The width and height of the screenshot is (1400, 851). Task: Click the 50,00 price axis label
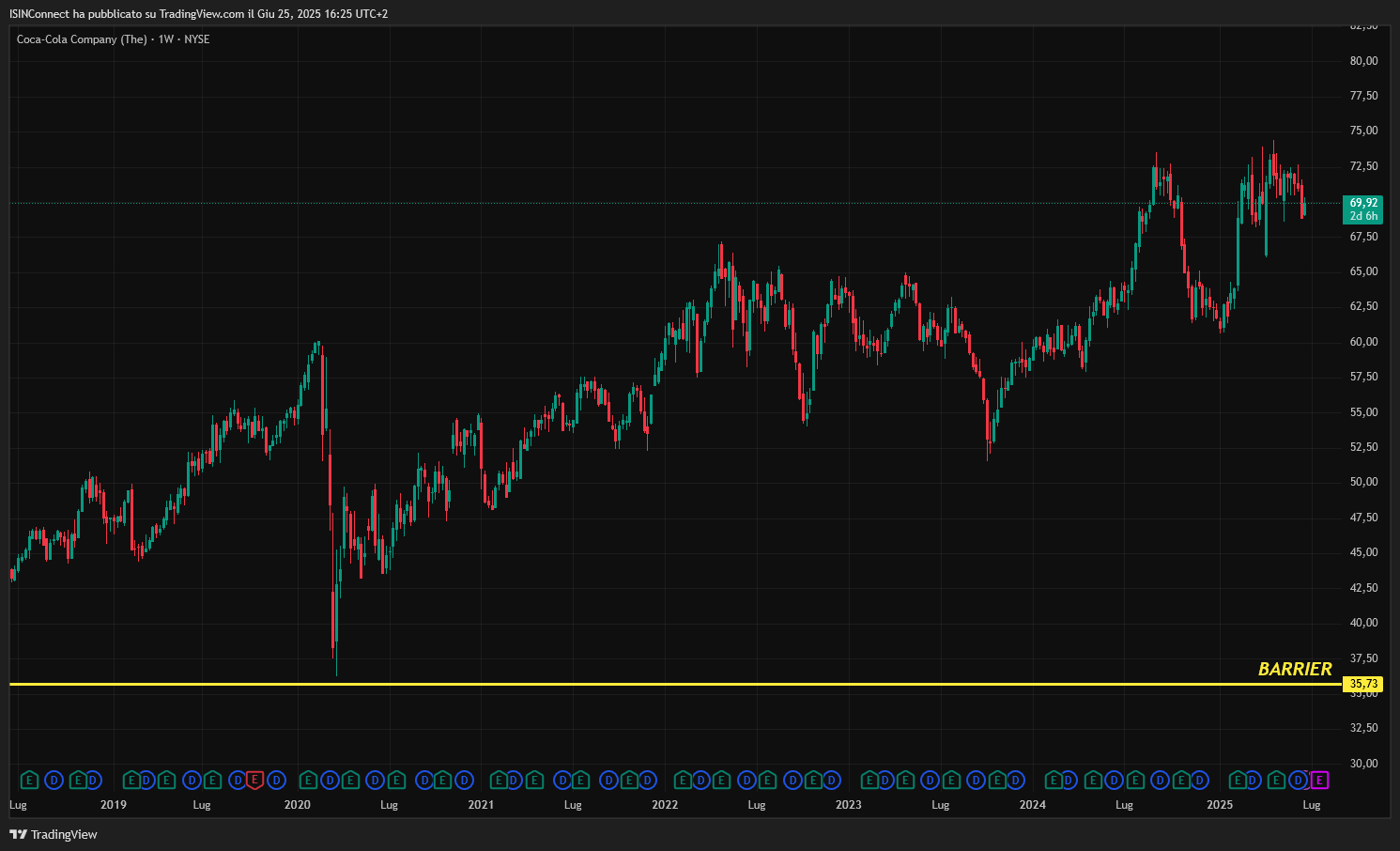[1363, 482]
